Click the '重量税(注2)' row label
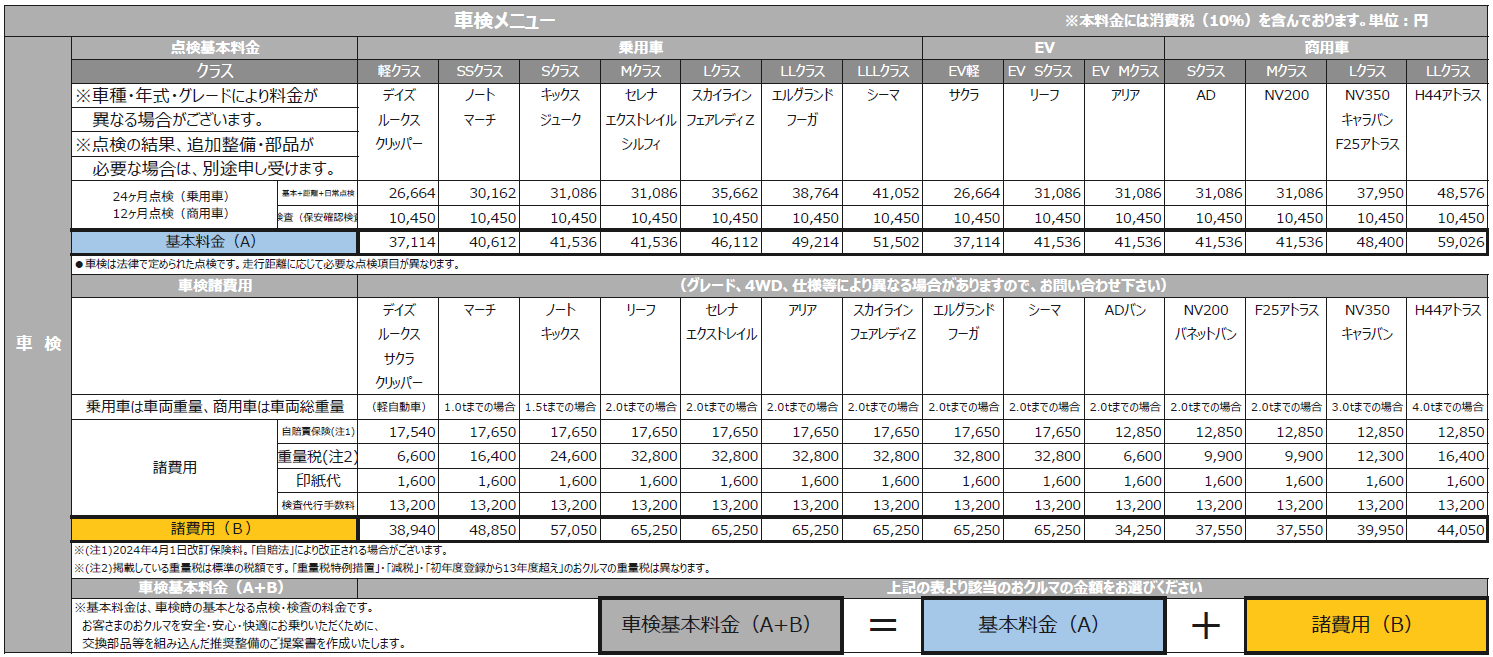 click(317, 456)
